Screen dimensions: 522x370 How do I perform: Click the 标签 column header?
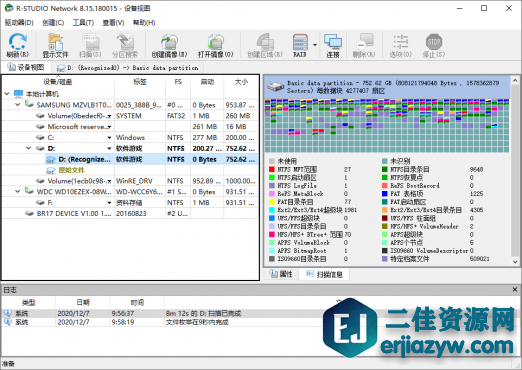[x=140, y=82]
